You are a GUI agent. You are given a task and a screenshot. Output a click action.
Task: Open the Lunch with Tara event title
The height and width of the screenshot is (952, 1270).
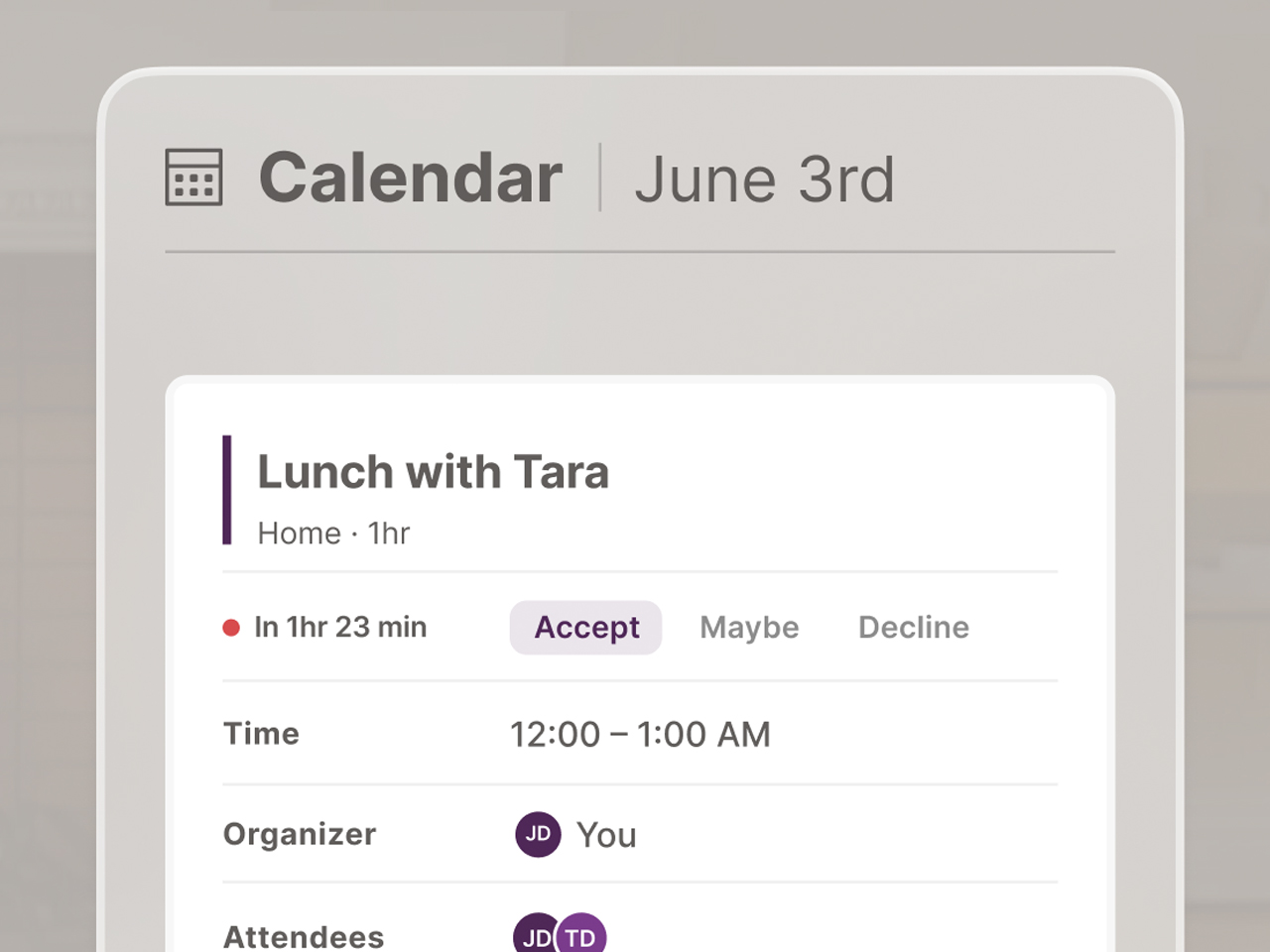pos(433,472)
